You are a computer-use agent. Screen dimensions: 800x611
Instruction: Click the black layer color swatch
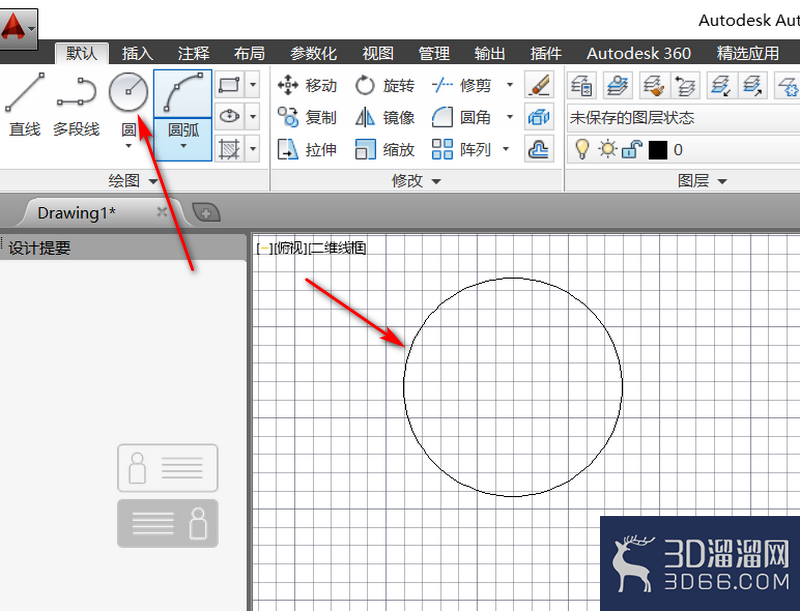click(658, 150)
